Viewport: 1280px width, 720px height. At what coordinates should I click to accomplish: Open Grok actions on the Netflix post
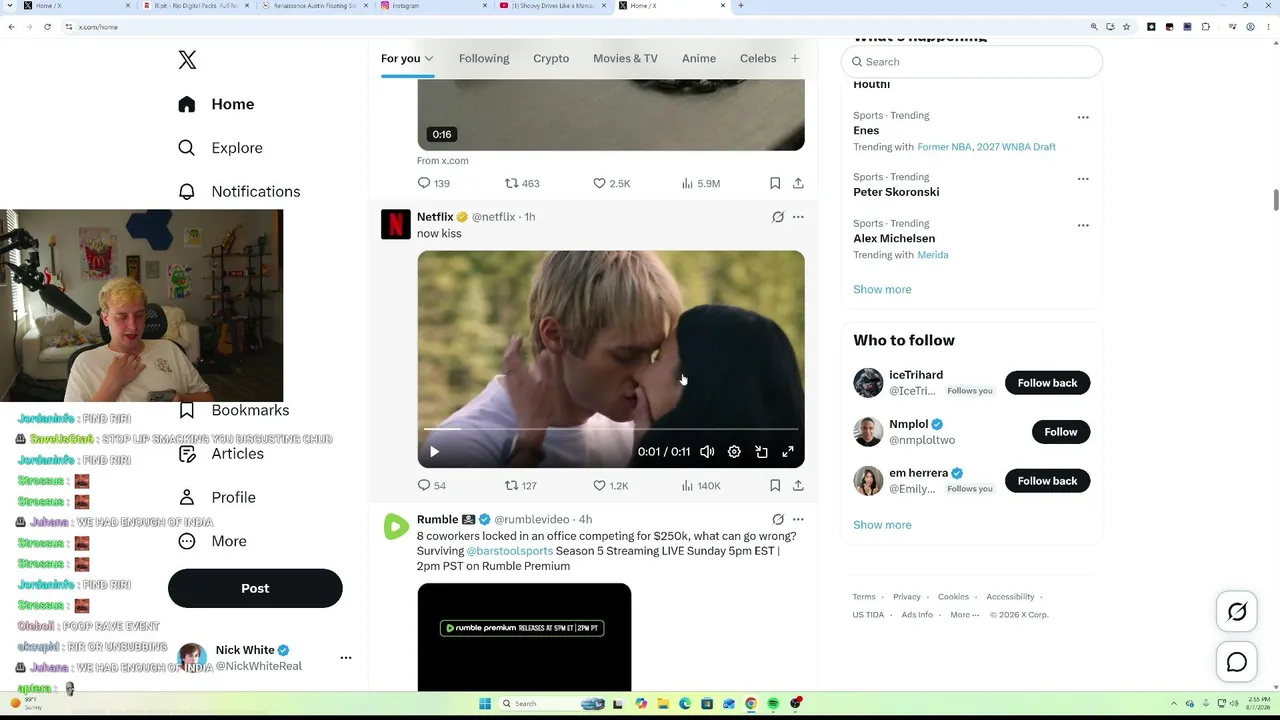tap(778, 217)
